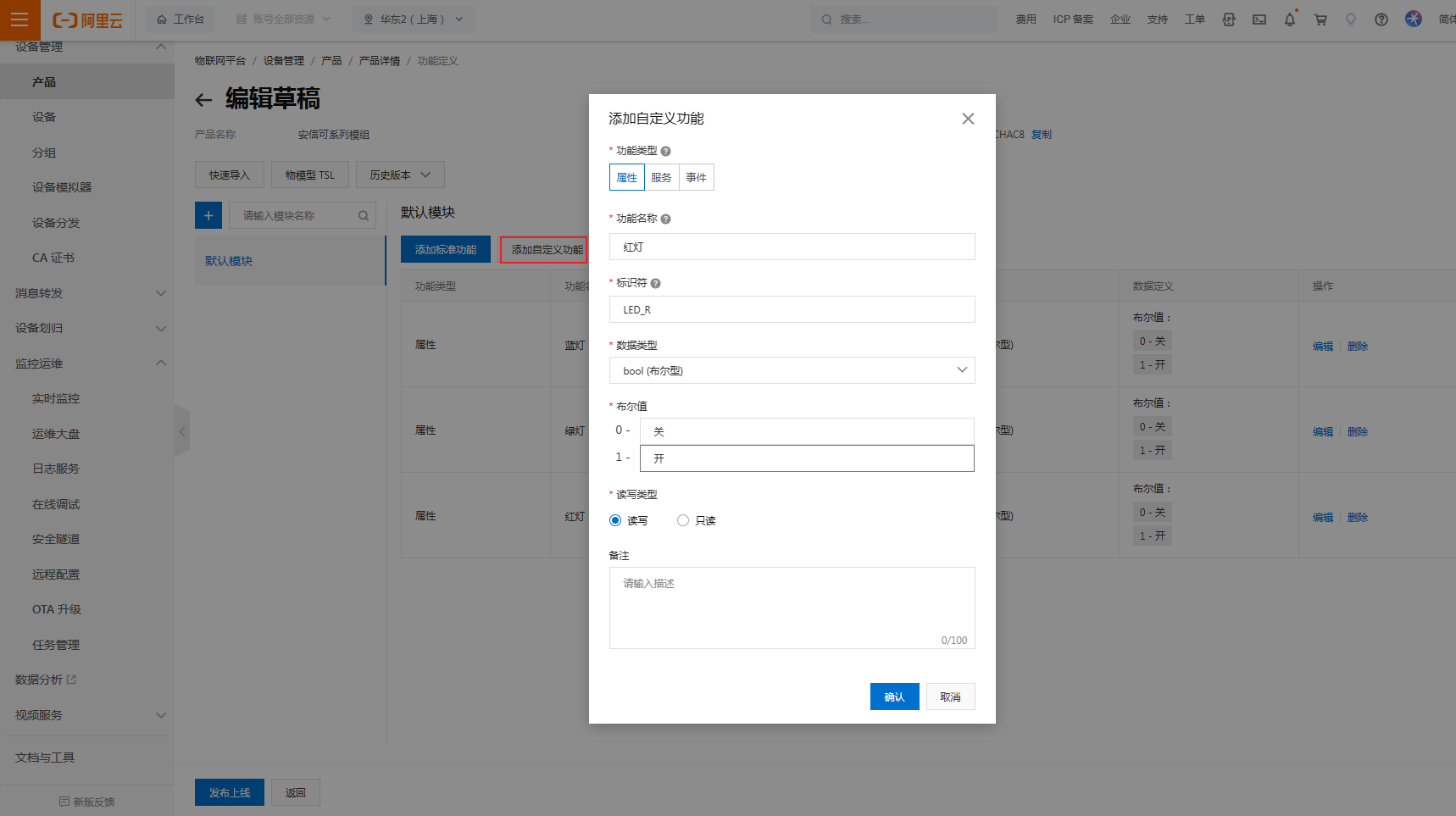Image resolution: width=1456 pixels, height=816 pixels.
Task: Open the user avatar menu
Action: click(x=1414, y=19)
